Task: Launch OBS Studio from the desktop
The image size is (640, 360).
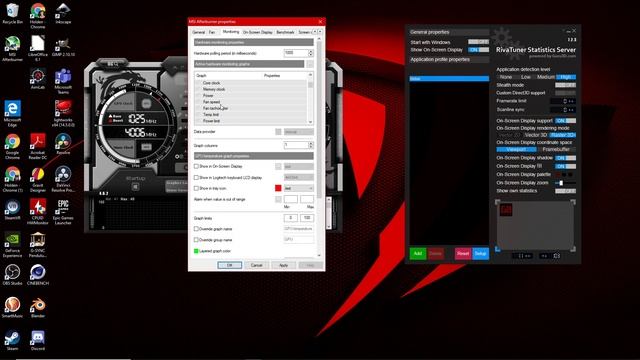Action: coord(12,275)
